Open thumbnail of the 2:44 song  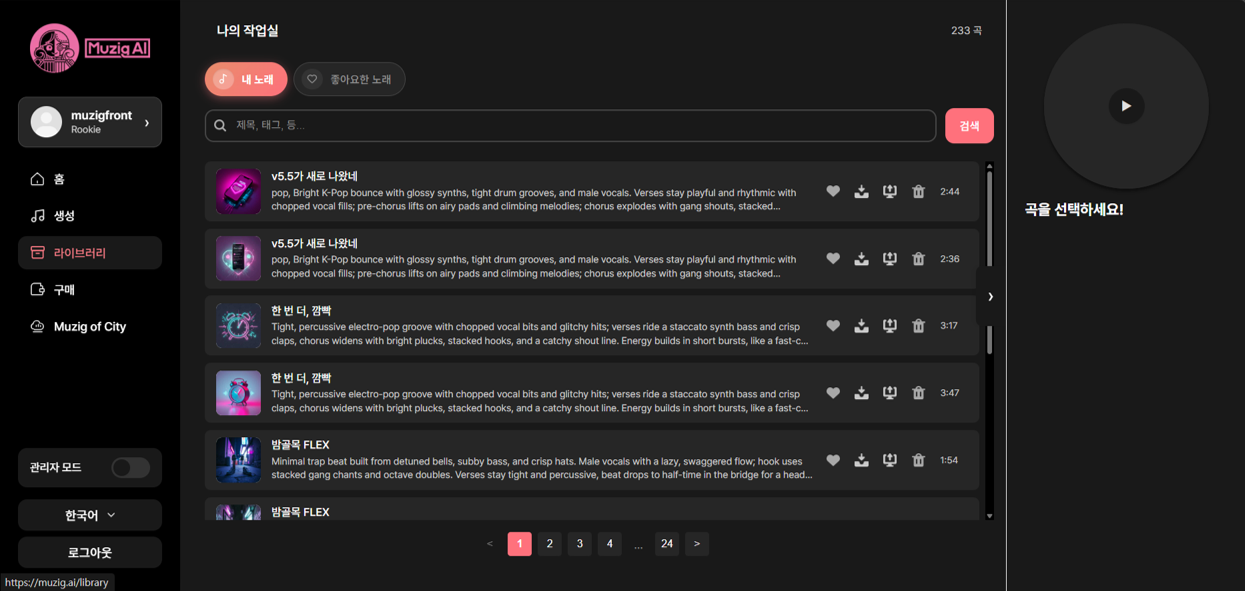pos(238,191)
